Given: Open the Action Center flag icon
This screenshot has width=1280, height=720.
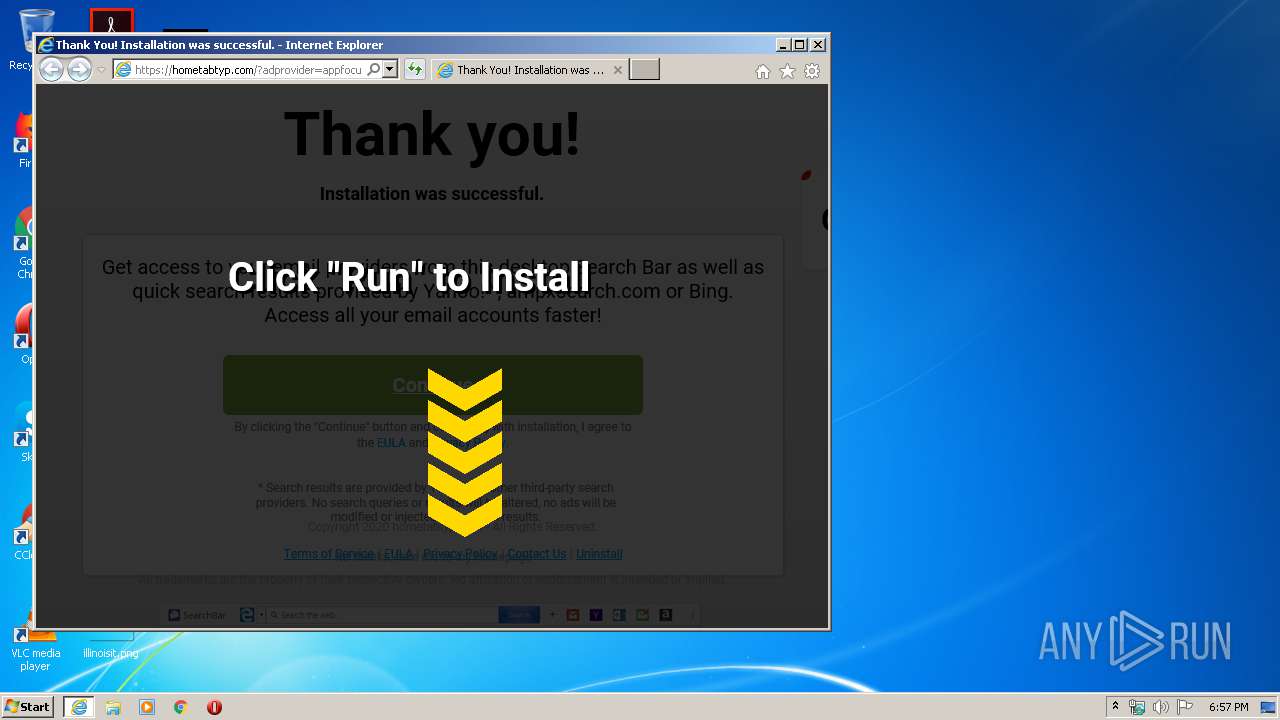Looking at the screenshot, I should 1185,707.
